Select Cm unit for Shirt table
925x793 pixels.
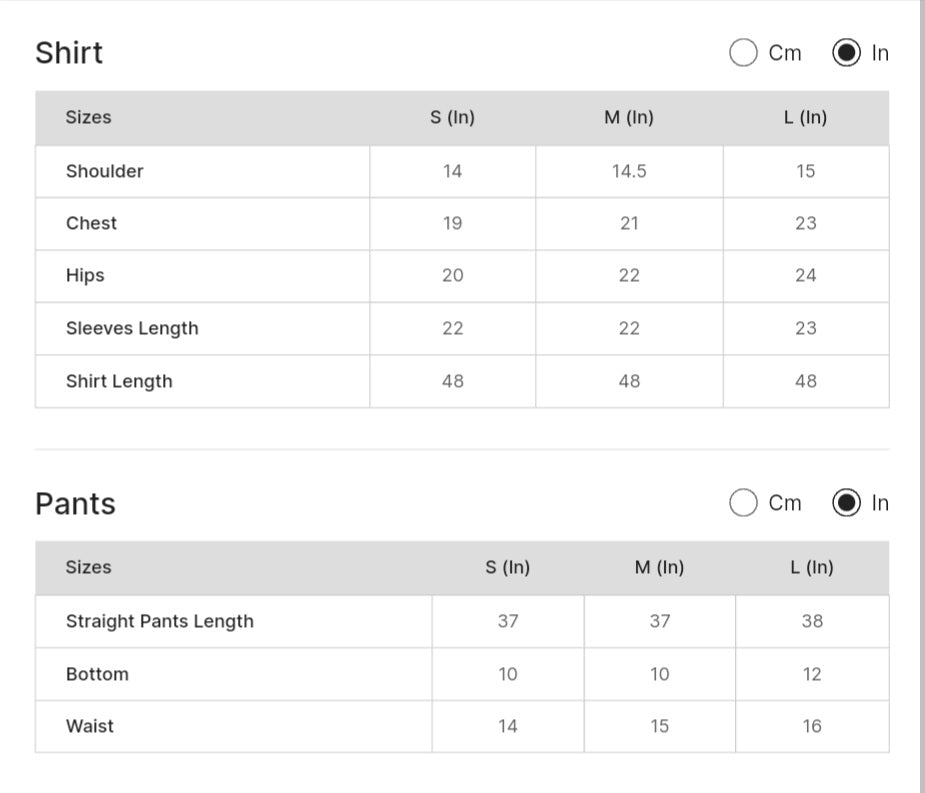pyautogui.click(x=743, y=53)
